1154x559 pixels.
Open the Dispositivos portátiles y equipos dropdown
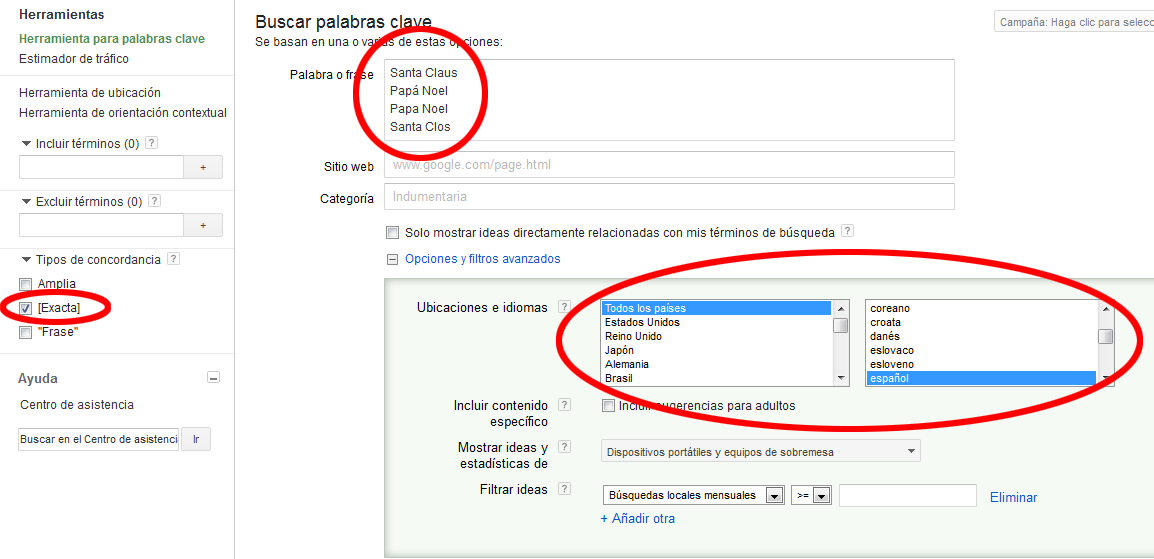tap(761, 452)
